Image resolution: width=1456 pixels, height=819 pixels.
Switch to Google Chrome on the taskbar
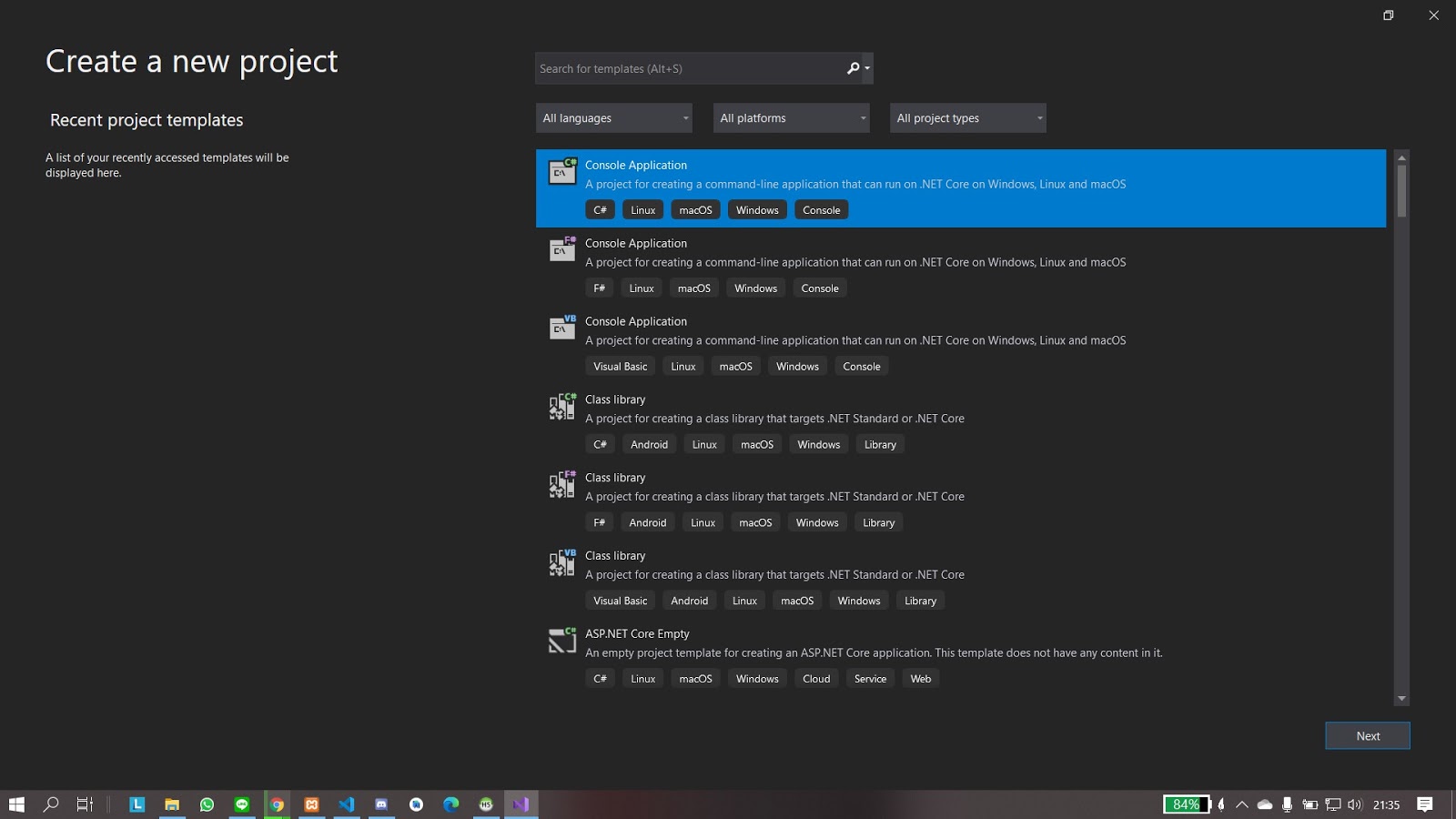coord(277,804)
